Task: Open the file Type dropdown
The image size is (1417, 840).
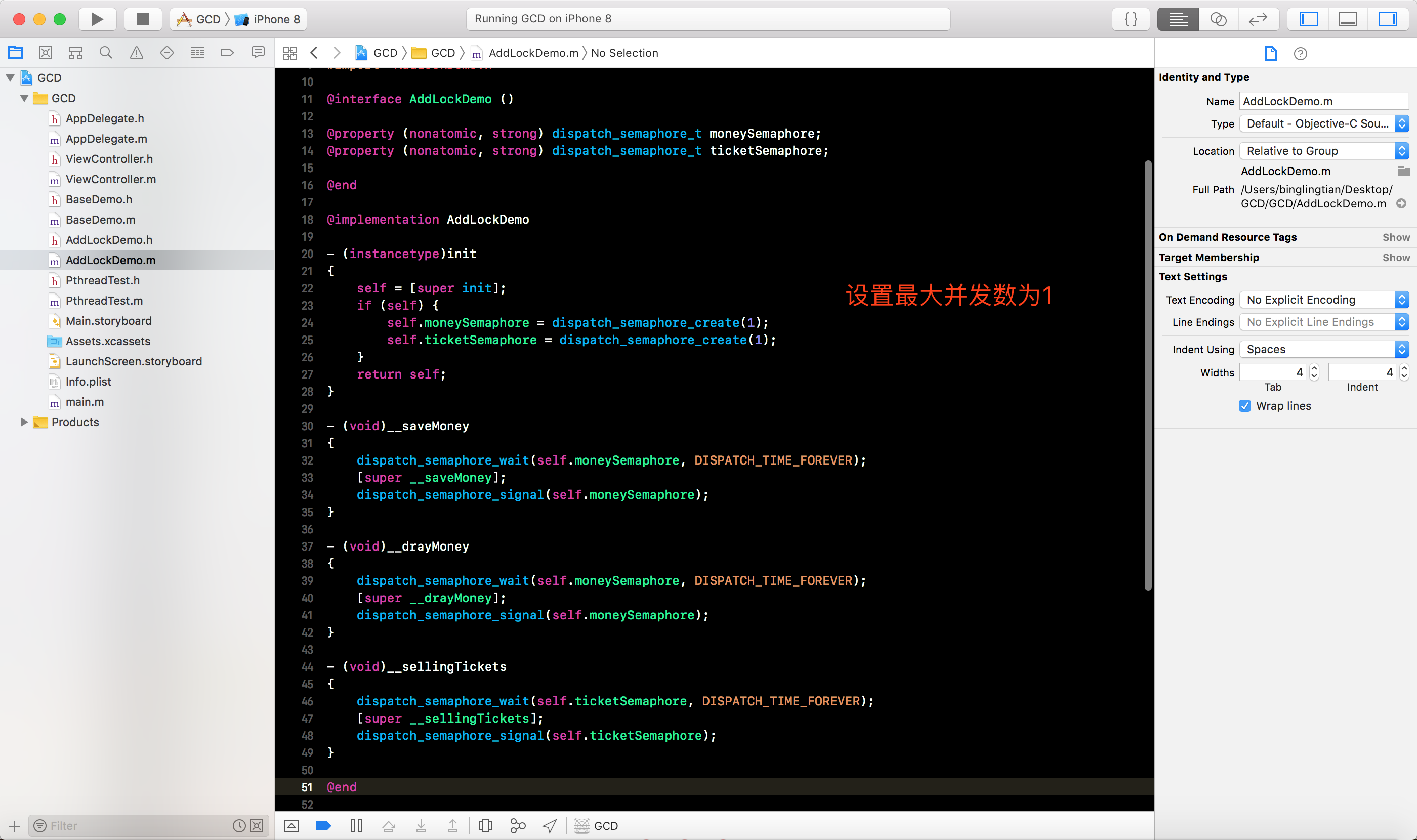Action: [x=1323, y=123]
